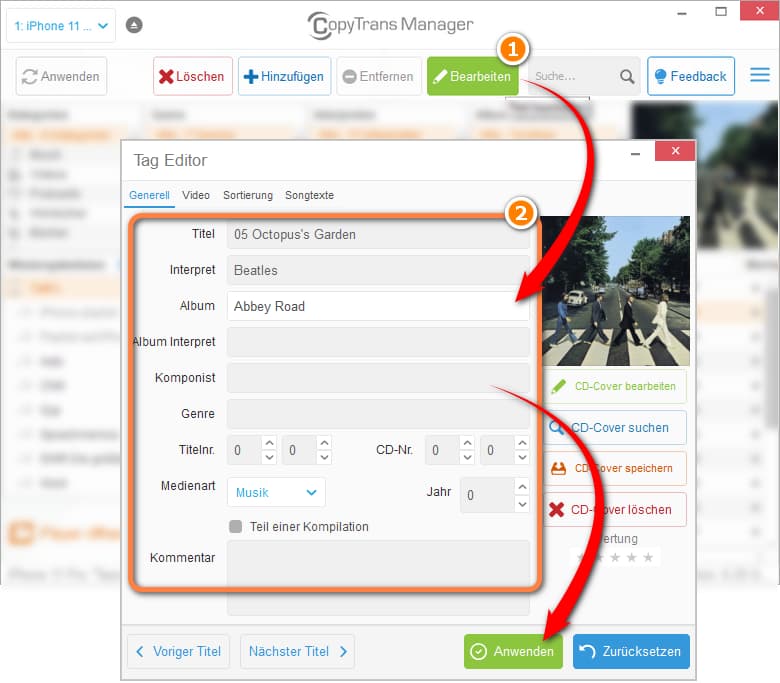Minimize the Tag Editor window
This screenshot has height=683, width=780.
(635, 154)
